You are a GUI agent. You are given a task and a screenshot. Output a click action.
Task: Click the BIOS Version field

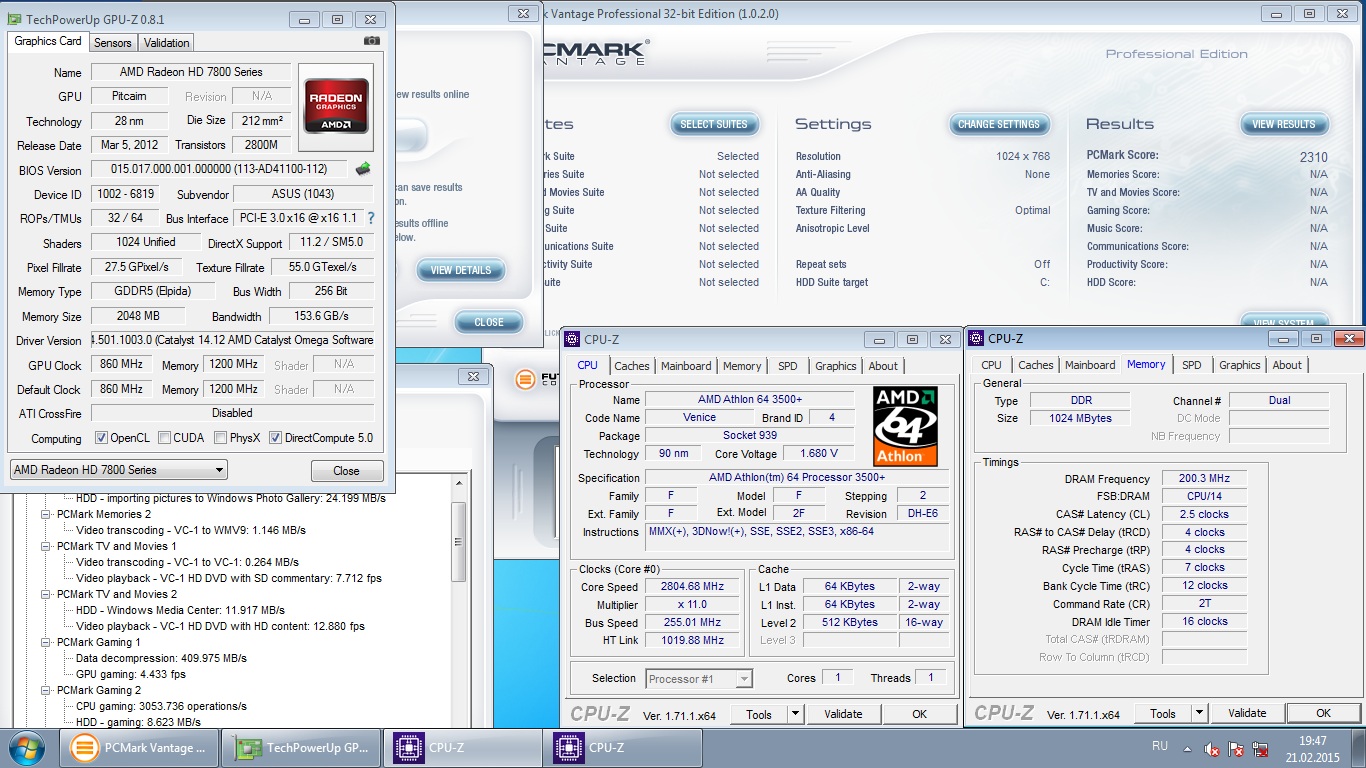(220, 170)
